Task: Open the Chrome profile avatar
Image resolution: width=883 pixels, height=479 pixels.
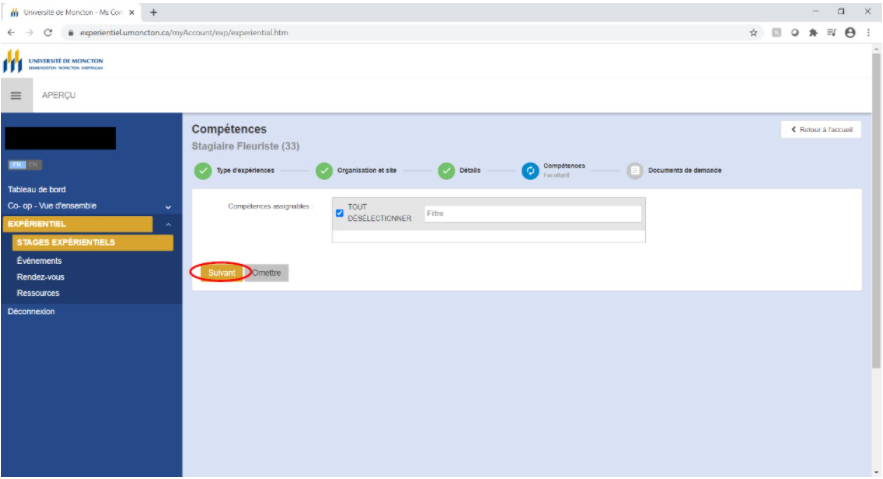Action: 850,33
